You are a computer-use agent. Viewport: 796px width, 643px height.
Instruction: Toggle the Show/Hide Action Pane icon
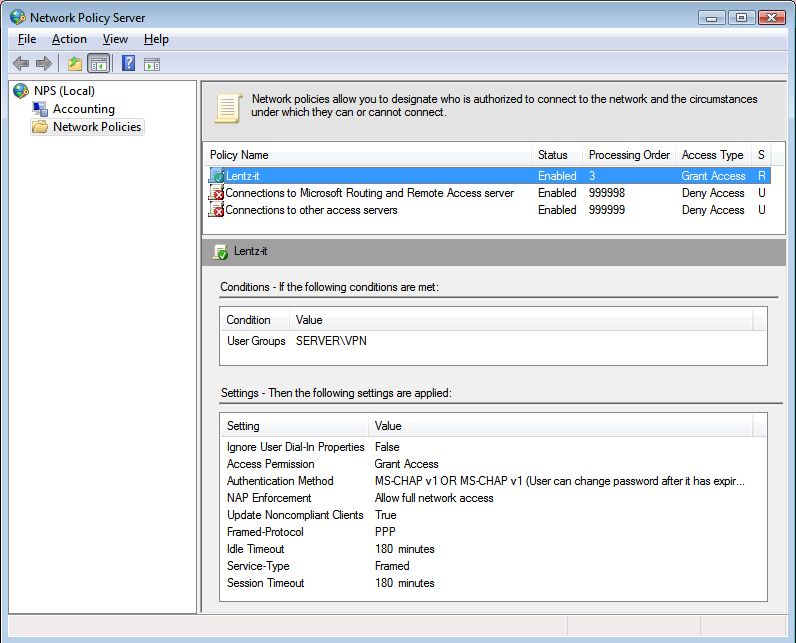pos(151,64)
